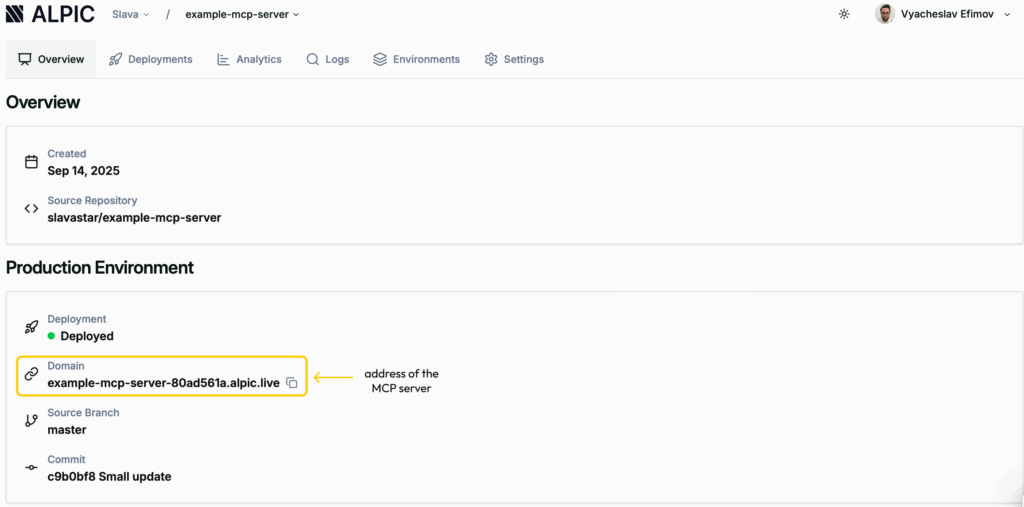Go to the Logs tab

pyautogui.click(x=328, y=59)
